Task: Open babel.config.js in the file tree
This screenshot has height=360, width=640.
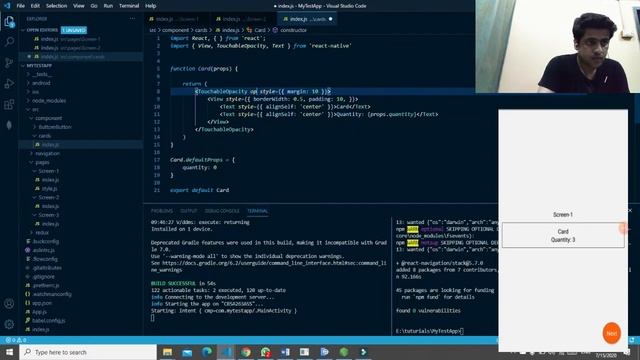Action: pyautogui.click(x=48, y=321)
